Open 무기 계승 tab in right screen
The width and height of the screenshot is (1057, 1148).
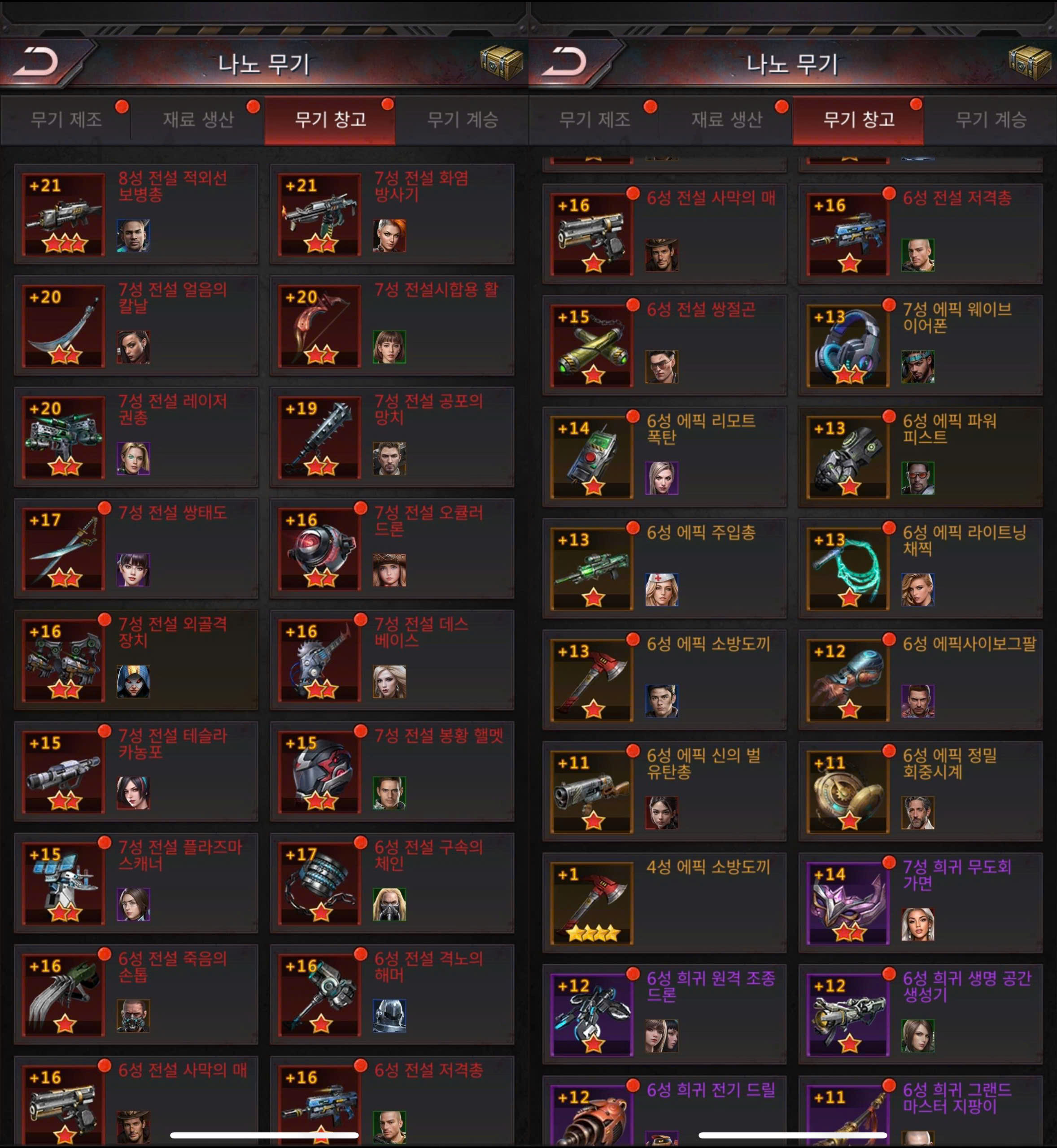[x=991, y=119]
